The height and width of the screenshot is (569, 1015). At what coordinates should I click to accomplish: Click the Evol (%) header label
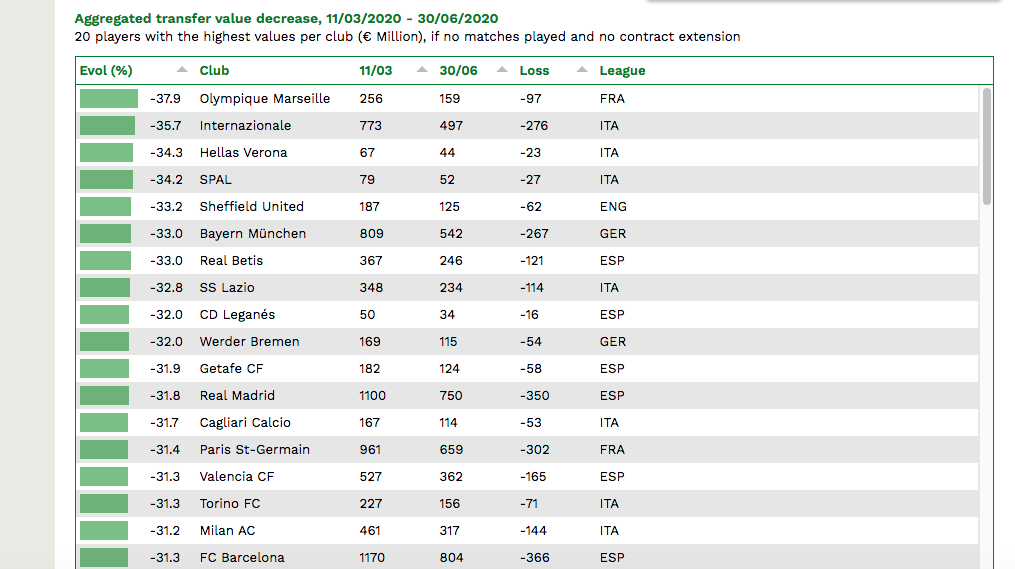(106, 71)
